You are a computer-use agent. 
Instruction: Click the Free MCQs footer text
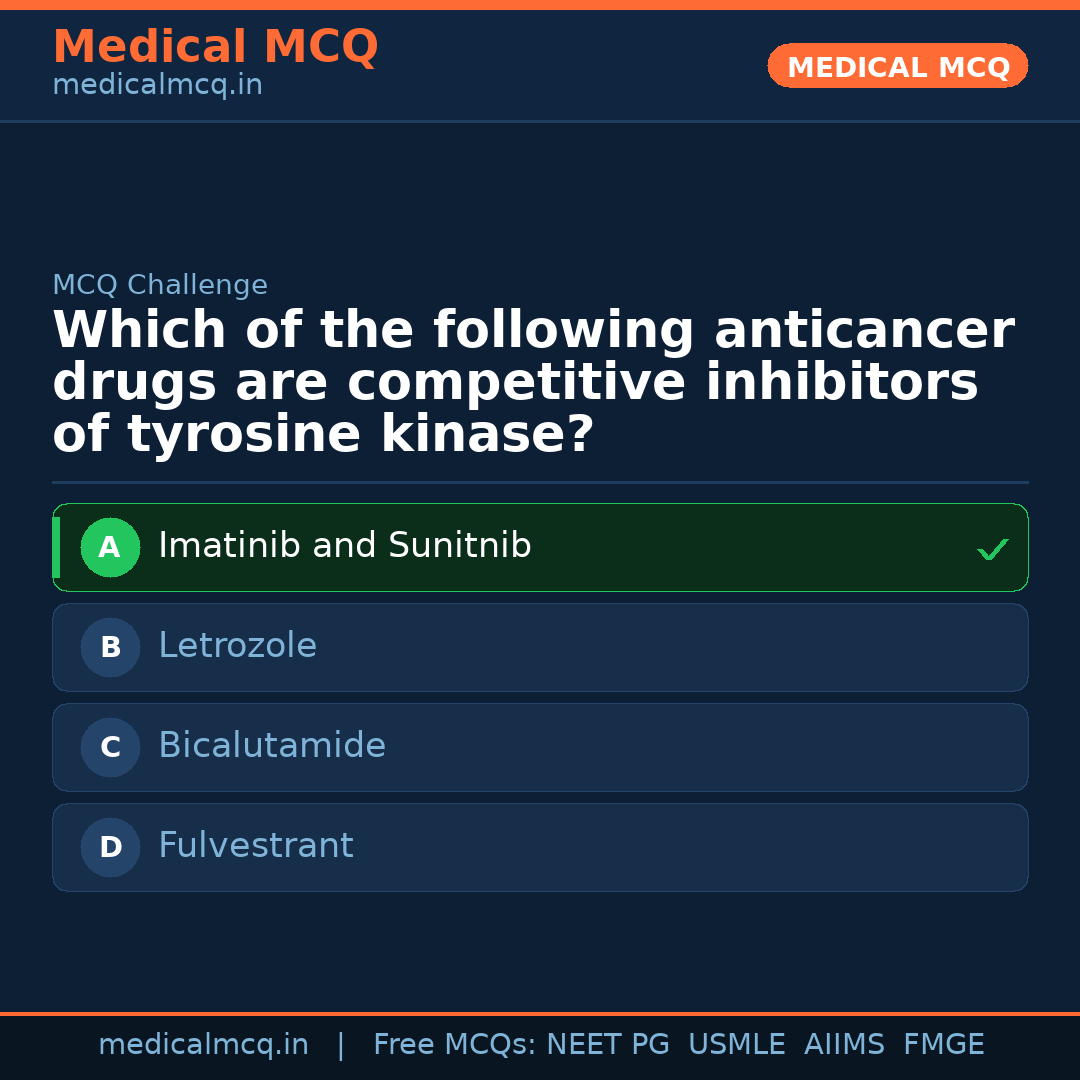click(x=454, y=1045)
